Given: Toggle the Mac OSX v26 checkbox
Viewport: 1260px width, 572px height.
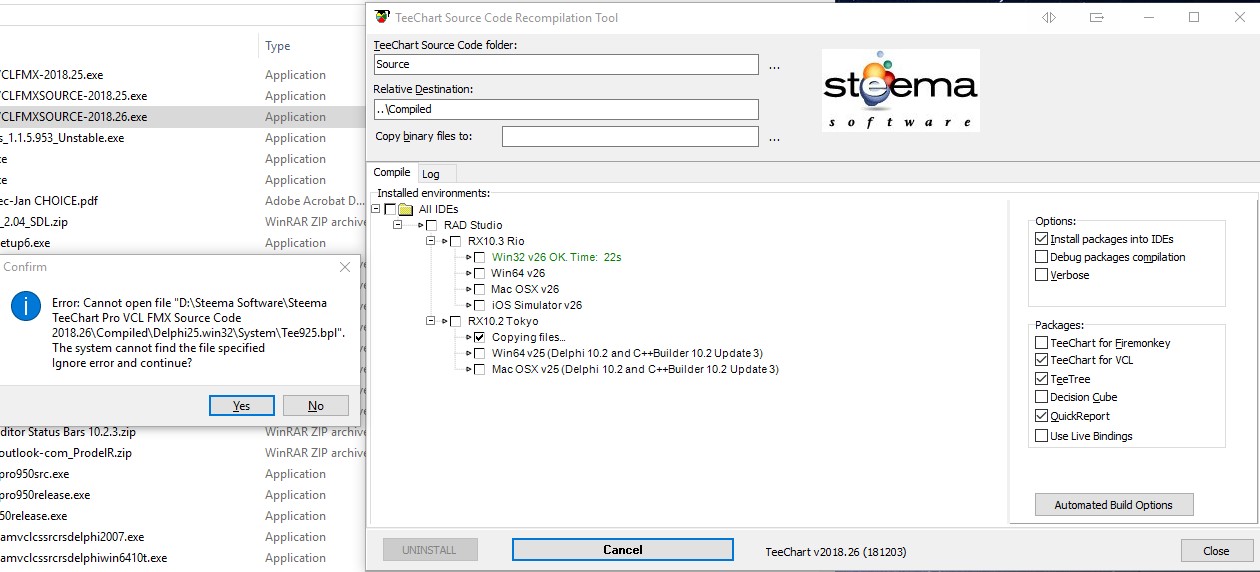Looking at the screenshot, I should pyautogui.click(x=479, y=289).
